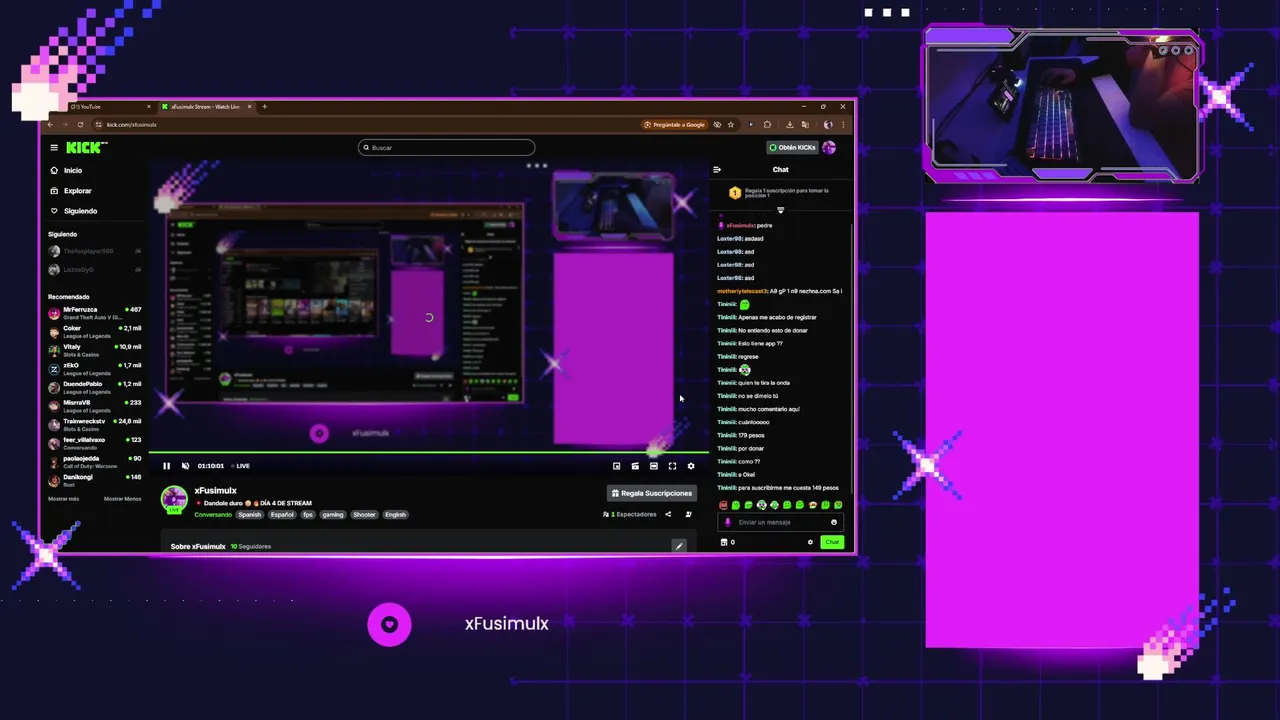1280x720 pixels.
Task: Open MisrraVB recommended channel
Action: coord(95,405)
